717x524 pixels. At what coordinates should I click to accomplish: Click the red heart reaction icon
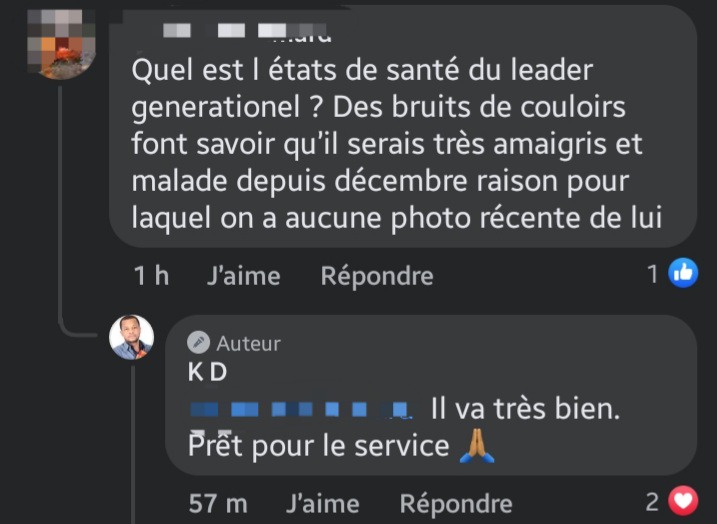683,501
